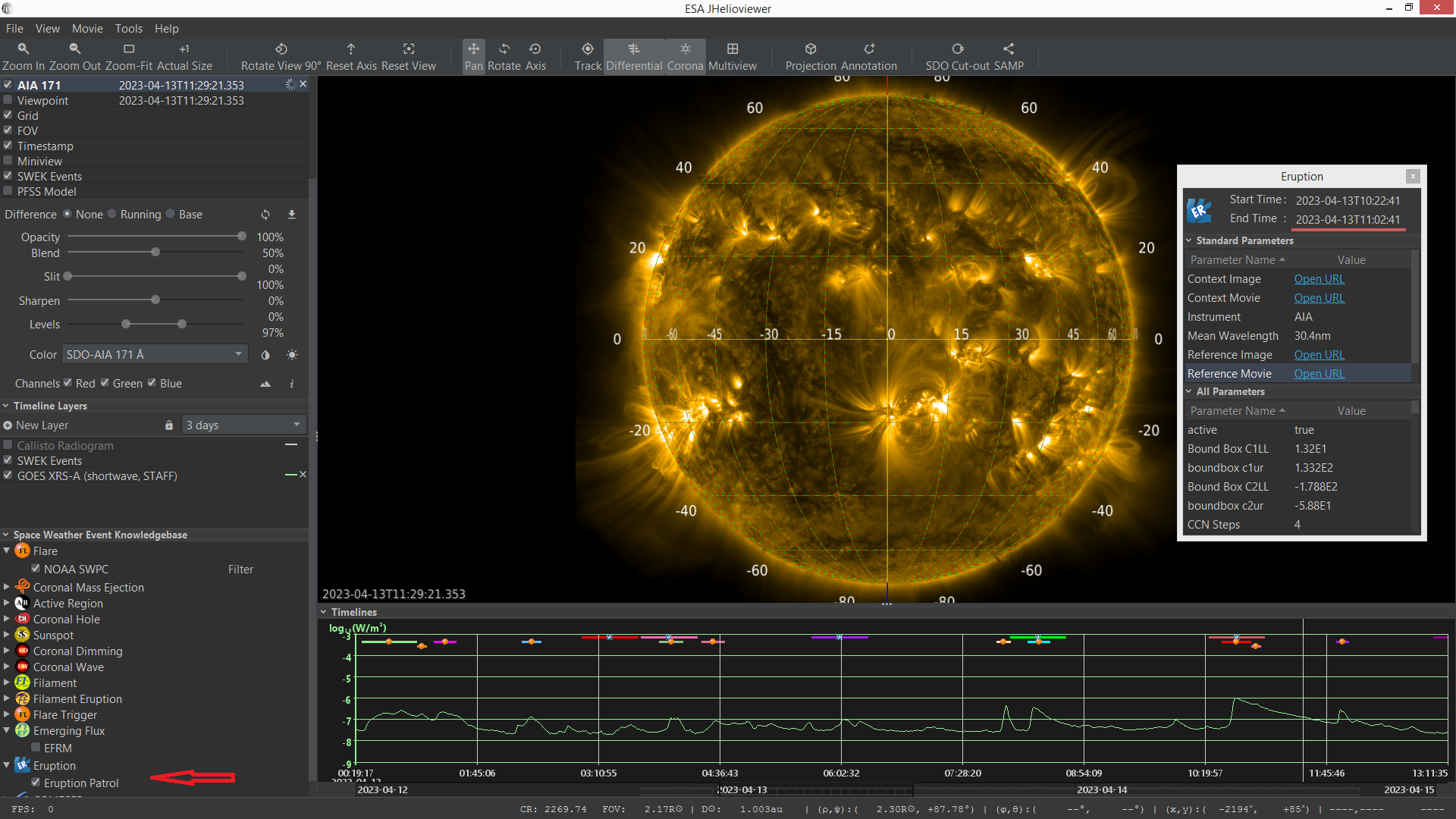Toggle the Eruption Patrol checkbox
Screen dimensions: 1456x819
(36, 782)
